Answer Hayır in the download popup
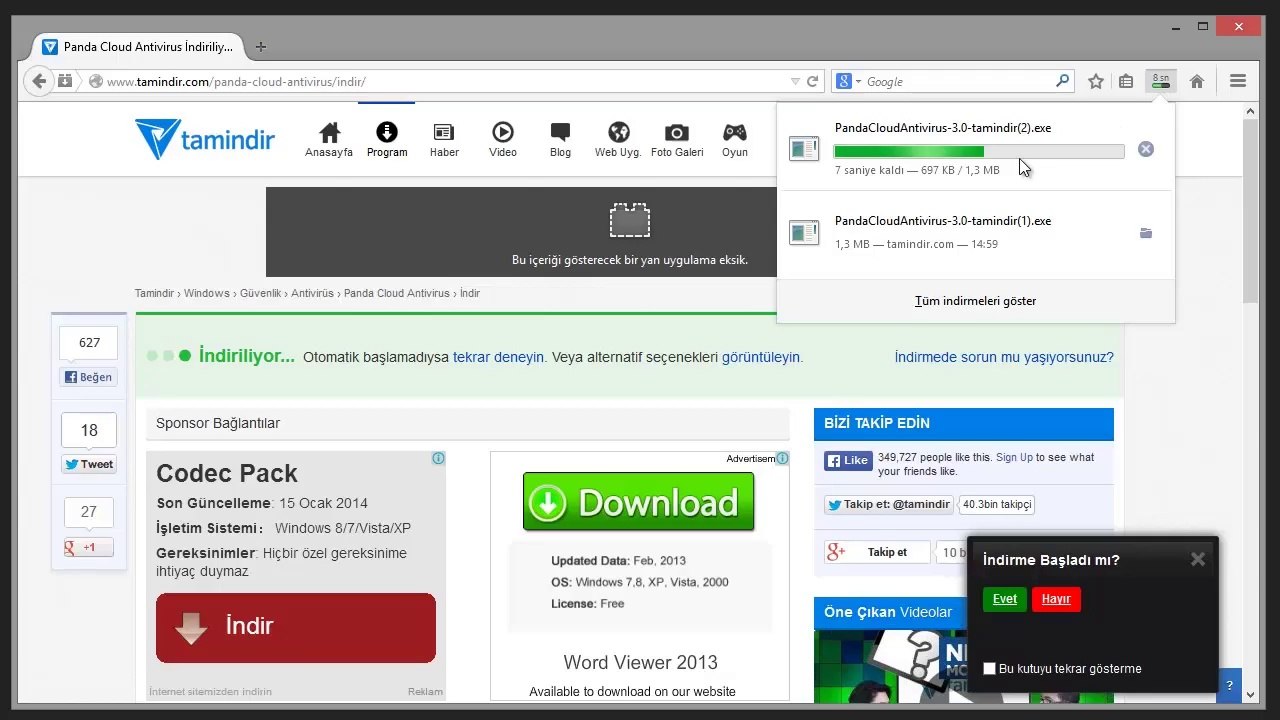This screenshot has width=1280, height=720. coord(1056,599)
